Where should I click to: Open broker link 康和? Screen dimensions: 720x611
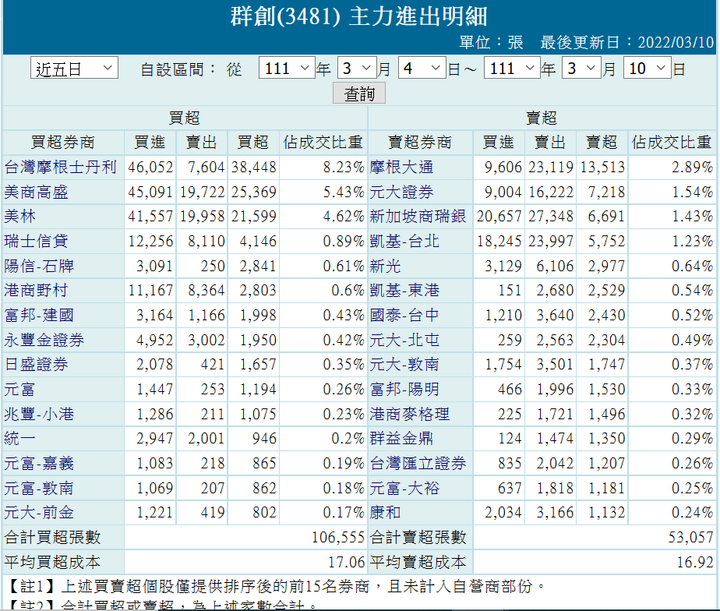tap(386, 512)
